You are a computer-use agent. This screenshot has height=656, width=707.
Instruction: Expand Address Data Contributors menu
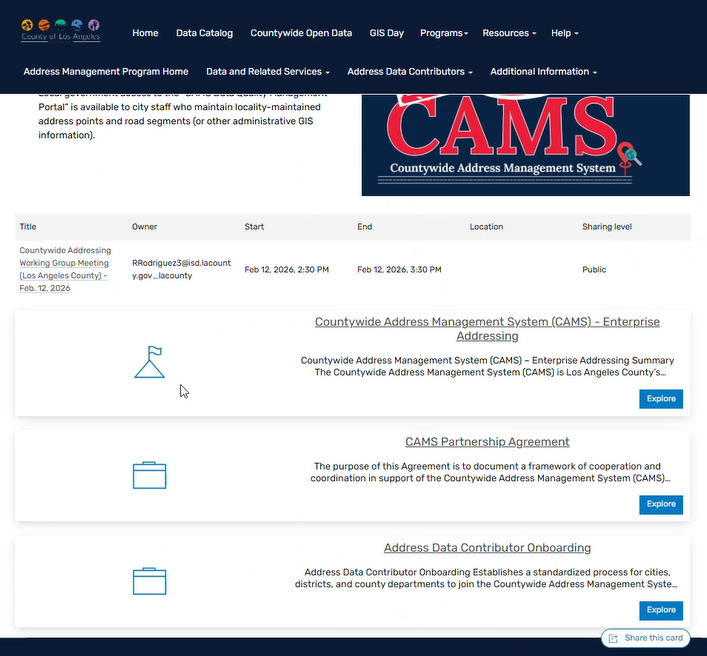pyautogui.click(x=410, y=72)
